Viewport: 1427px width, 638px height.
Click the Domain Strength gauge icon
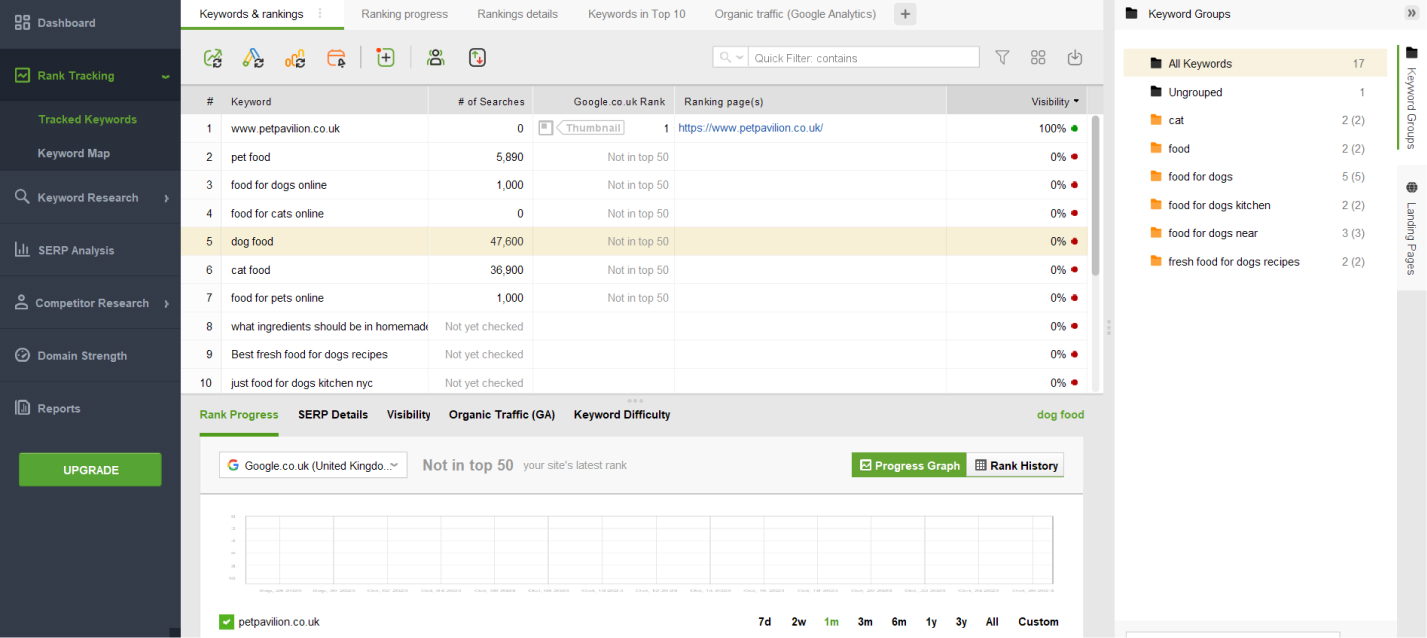click(22, 355)
